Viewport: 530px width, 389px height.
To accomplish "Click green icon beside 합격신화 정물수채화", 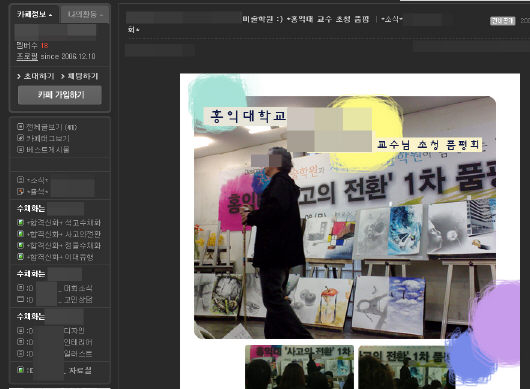I will [20, 245].
